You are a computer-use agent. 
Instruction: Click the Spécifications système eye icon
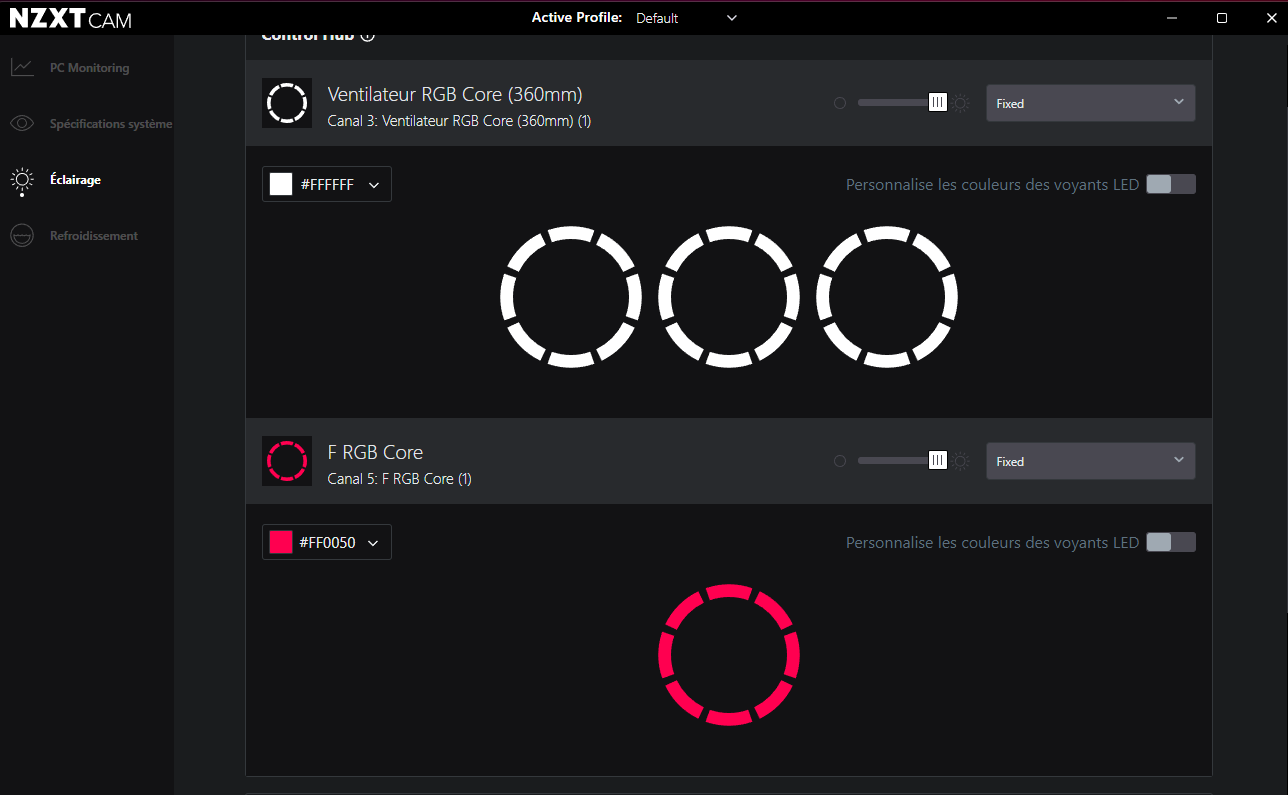pyautogui.click(x=22, y=124)
